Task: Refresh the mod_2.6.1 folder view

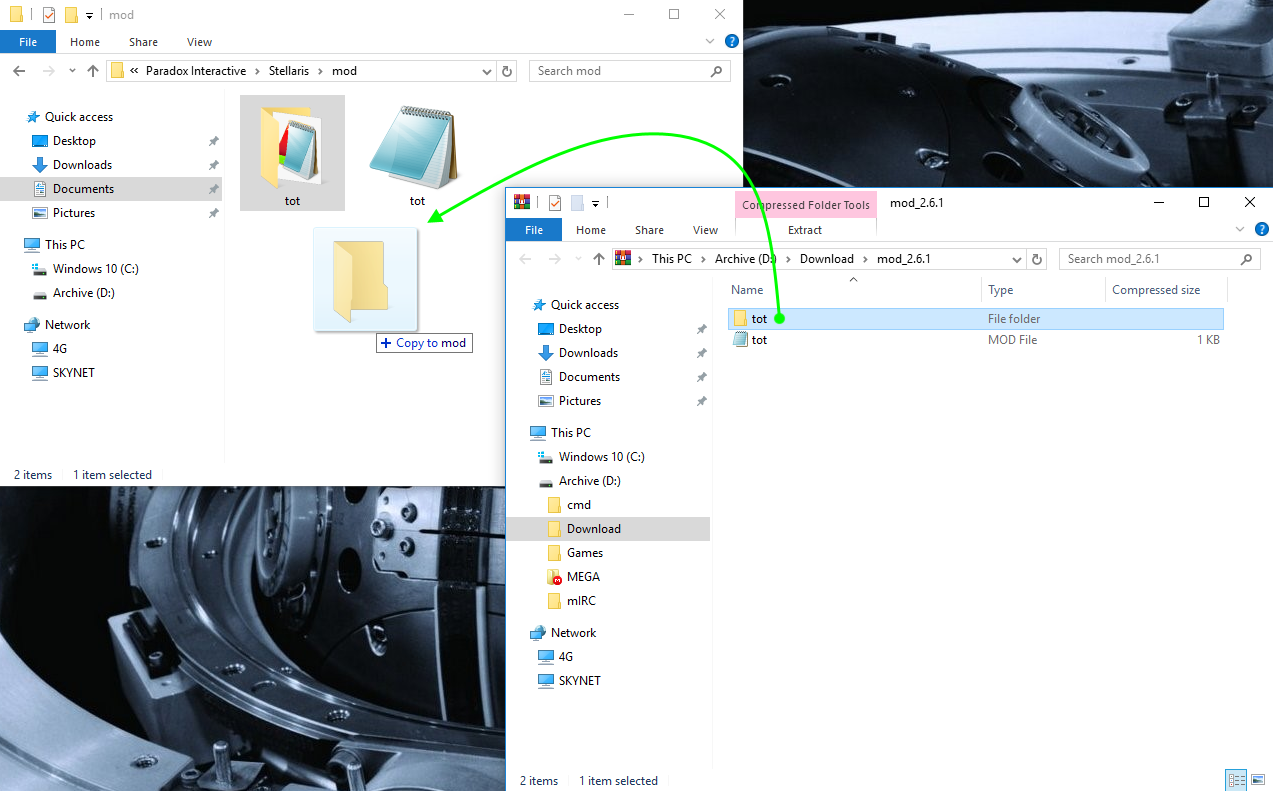Action: click(1037, 259)
